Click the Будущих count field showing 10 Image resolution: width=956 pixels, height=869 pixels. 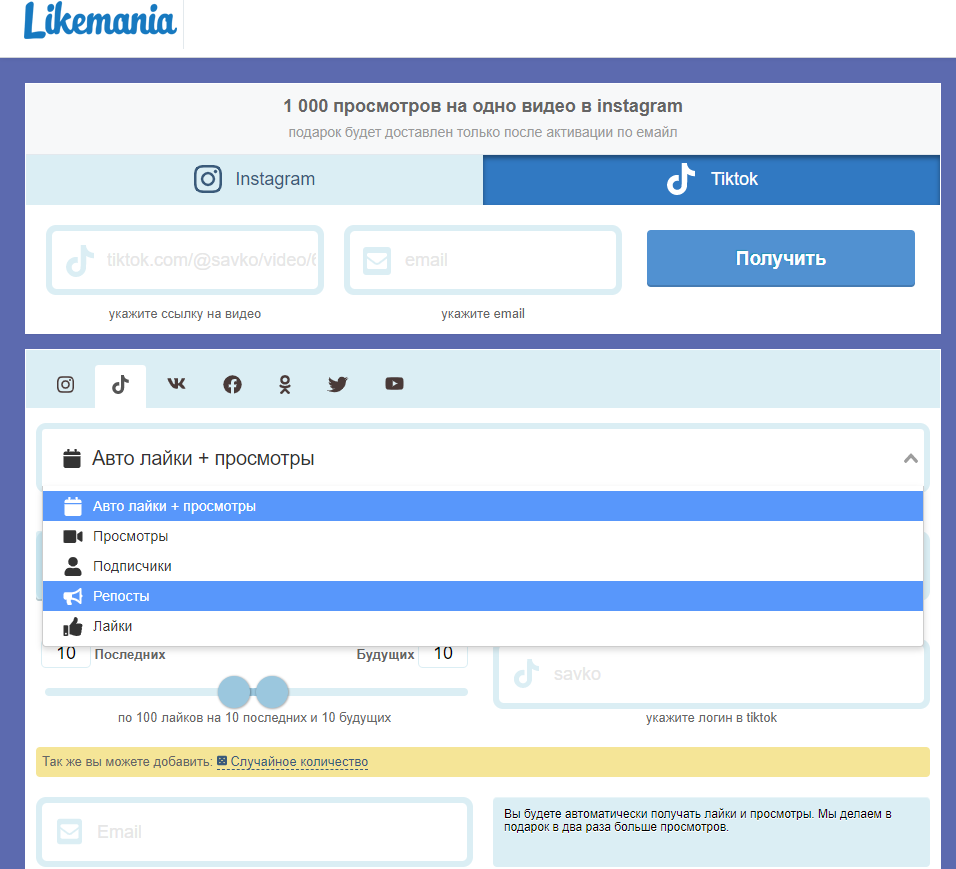(443, 654)
